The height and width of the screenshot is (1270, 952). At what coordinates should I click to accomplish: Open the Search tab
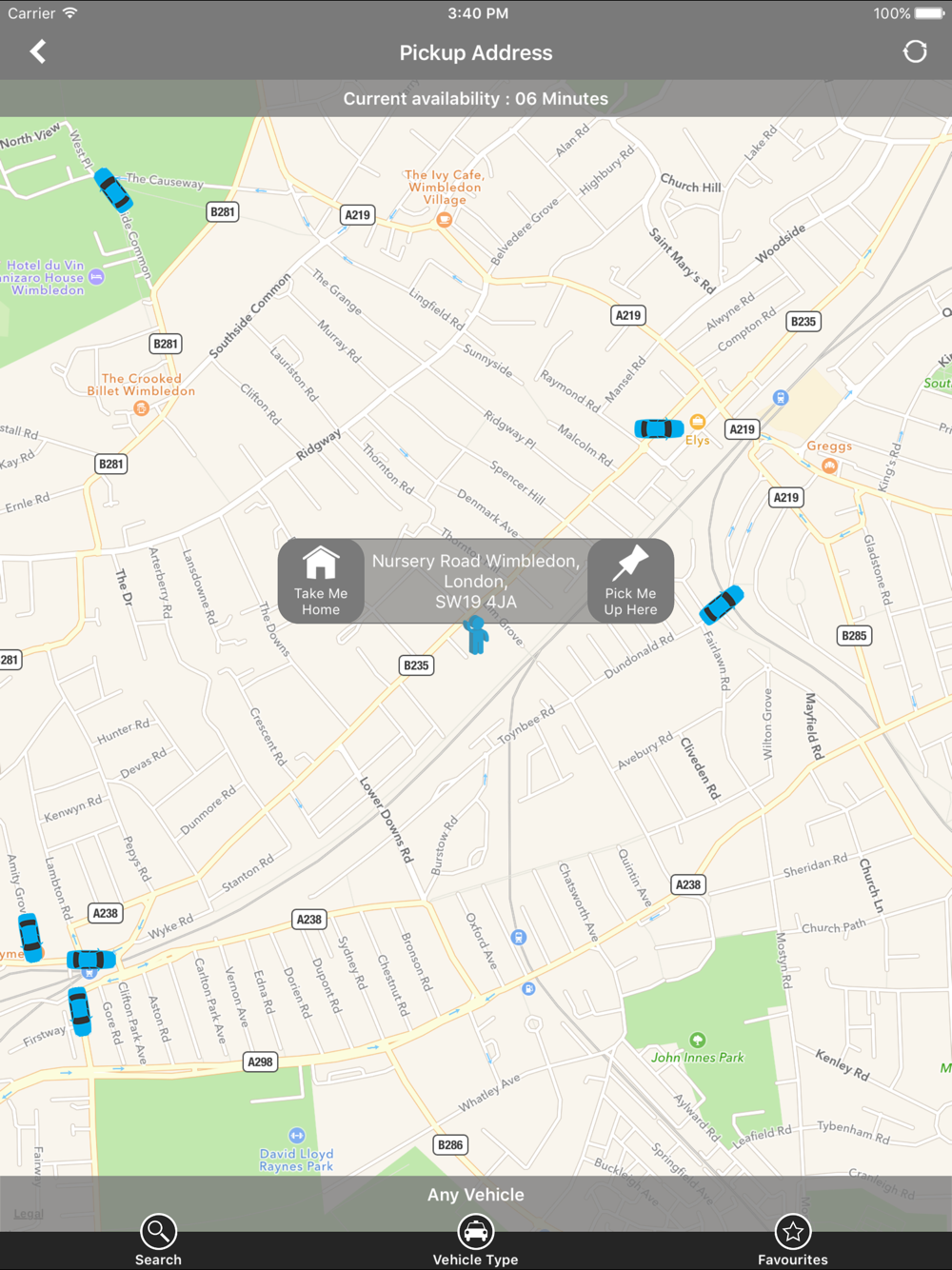158,1240
